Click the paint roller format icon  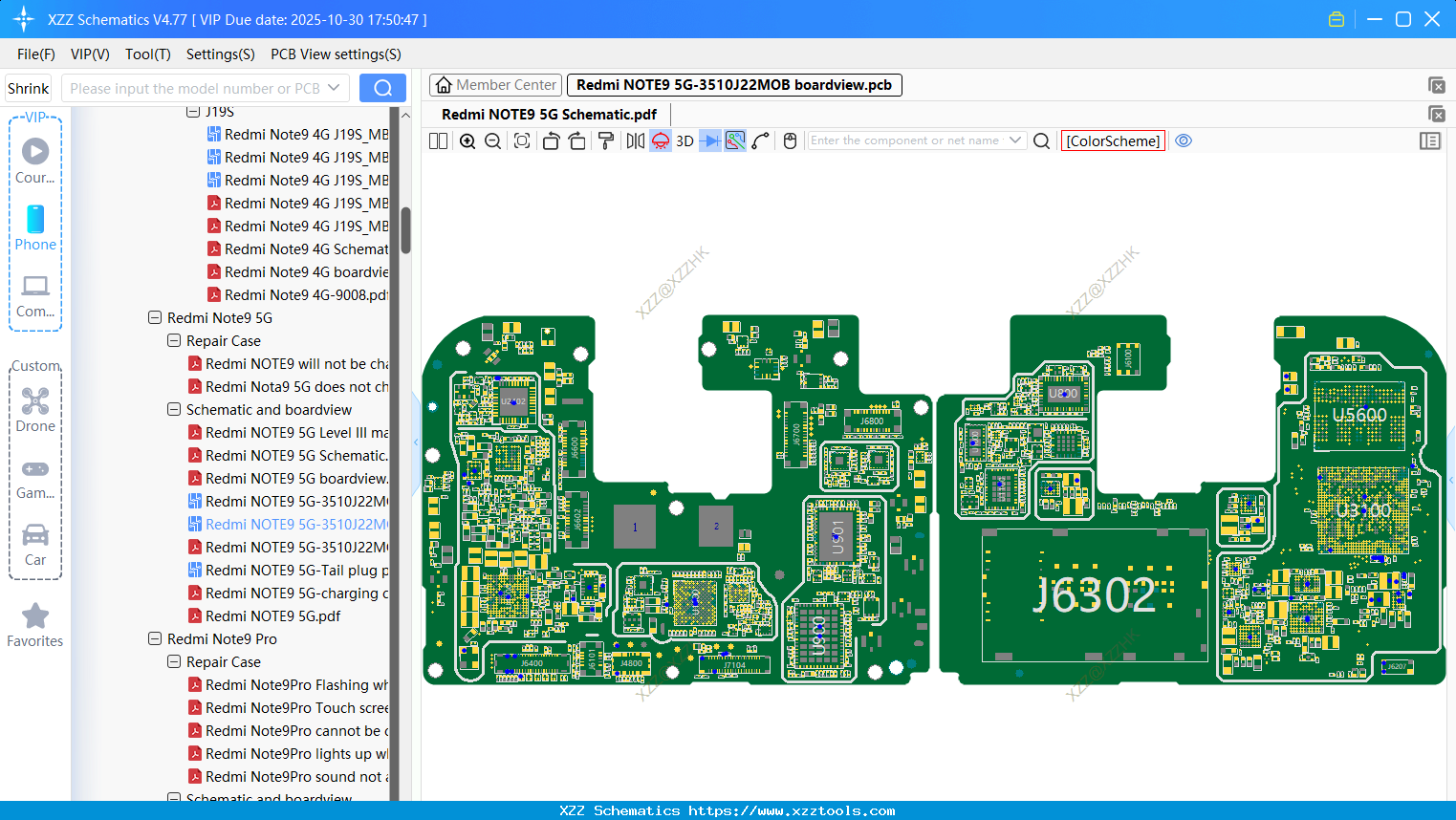(606, 141)
